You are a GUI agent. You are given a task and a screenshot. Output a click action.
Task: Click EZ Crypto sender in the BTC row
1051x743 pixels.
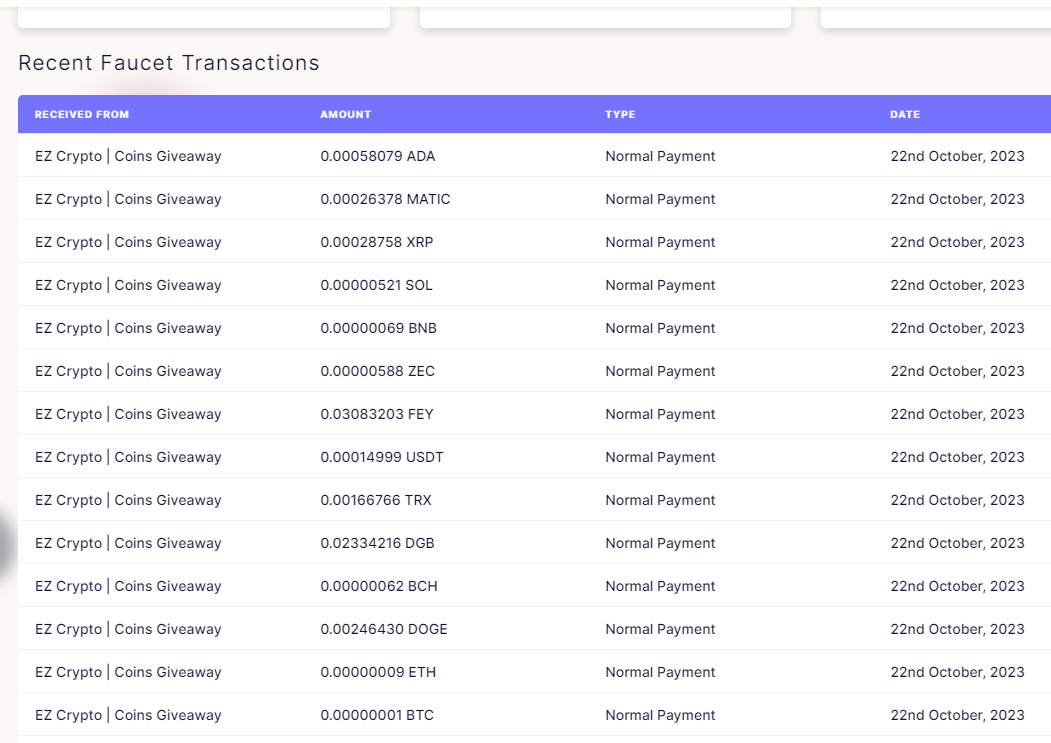(128, 714)
